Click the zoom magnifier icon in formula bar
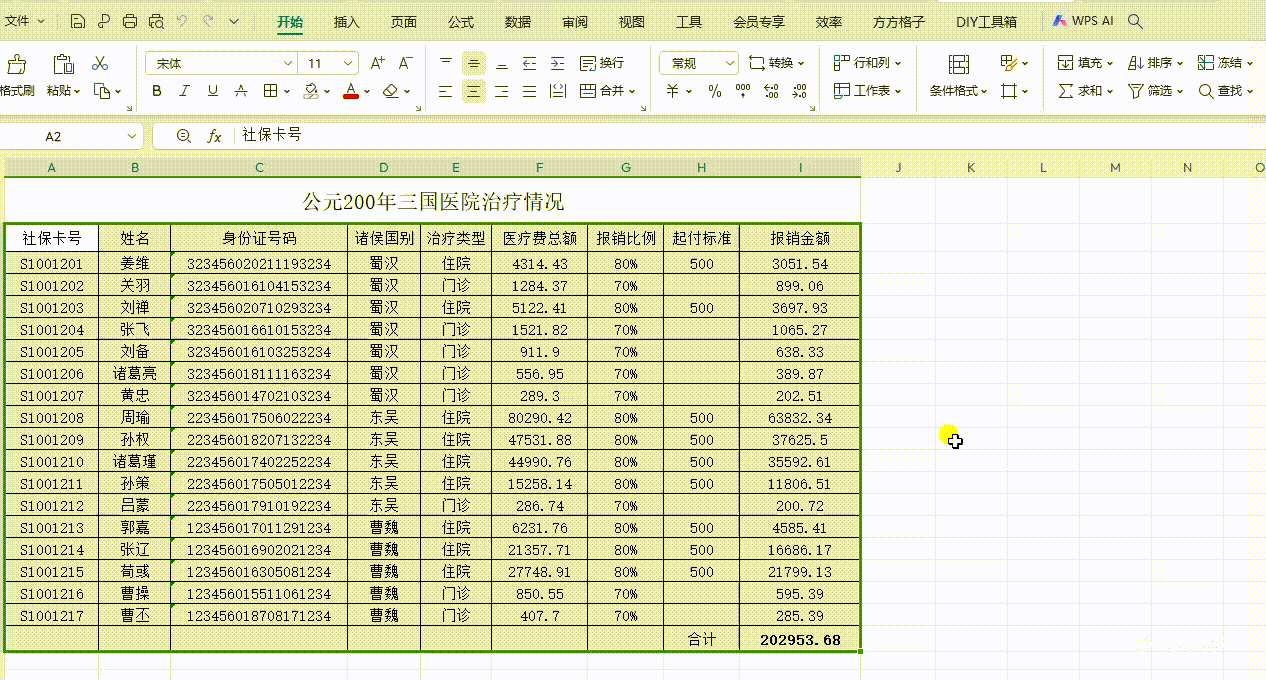 point(183,135)
